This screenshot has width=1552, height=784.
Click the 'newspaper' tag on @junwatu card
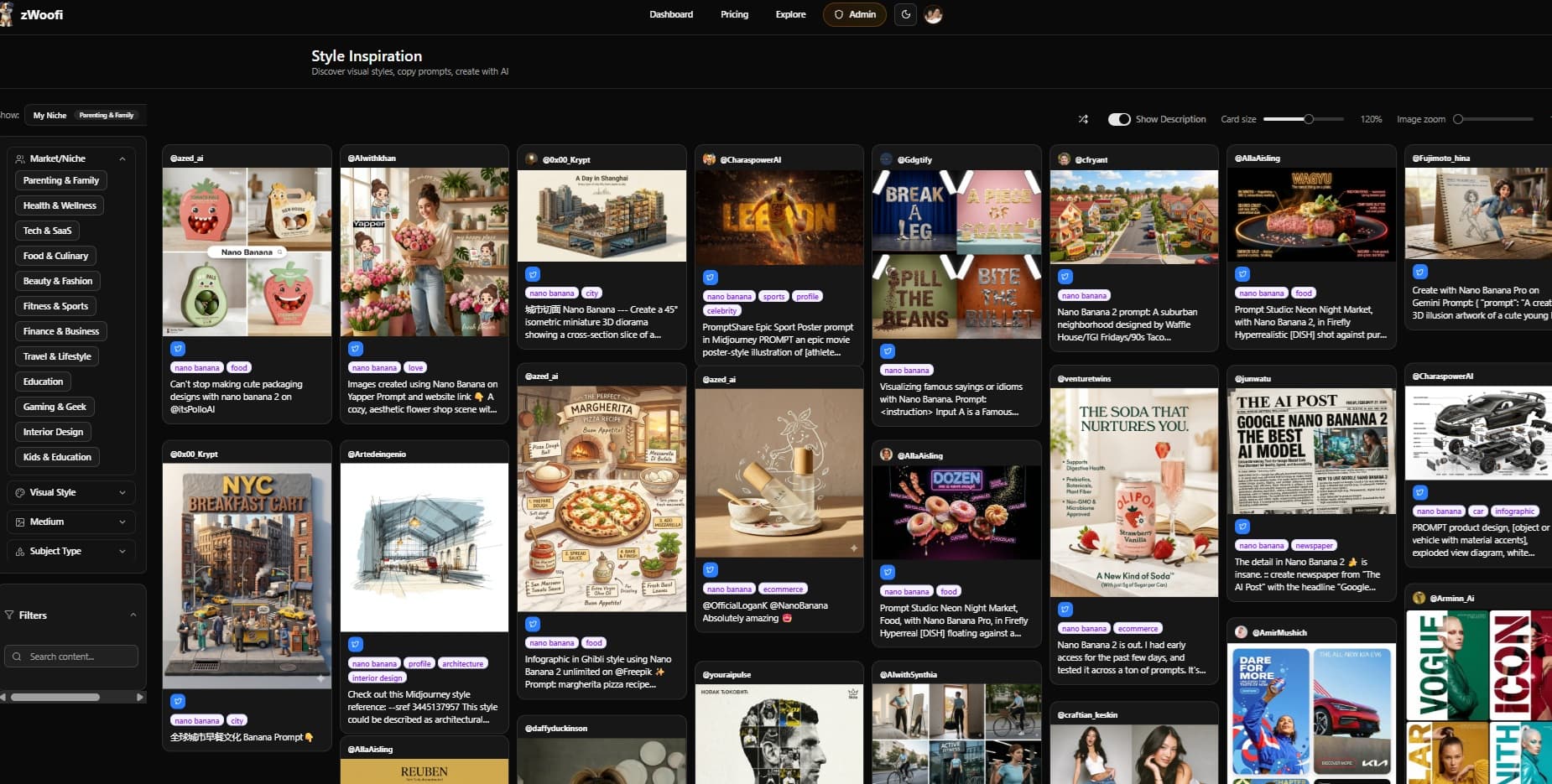1314,545
